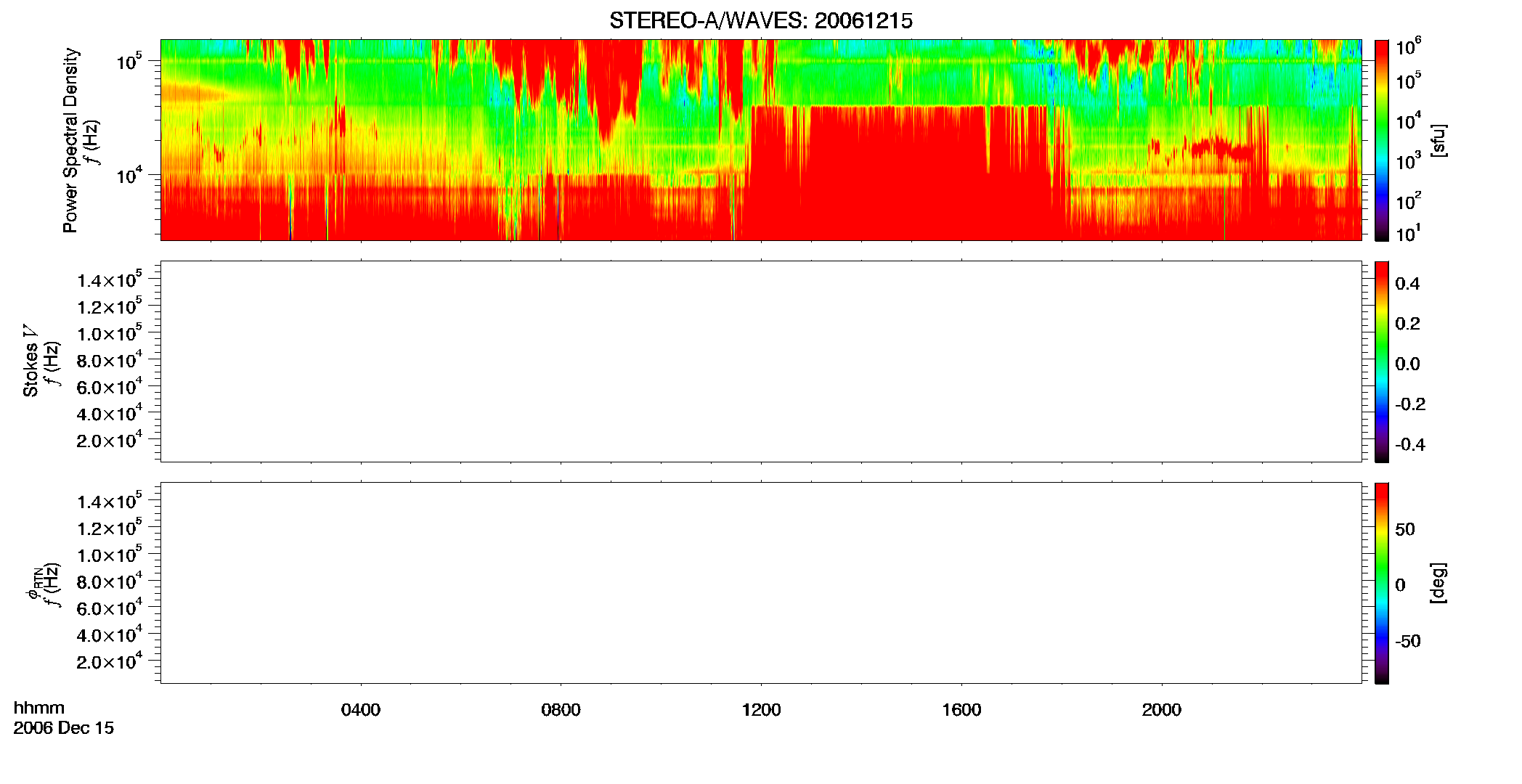This screenshot has width=1522, height=784.
Task: Click the spectrogram plot in the top panel
Action: point(761,140)
